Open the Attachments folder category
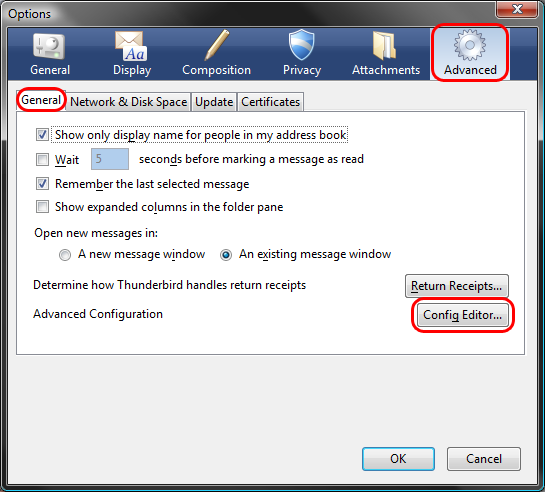The height and width of the screenshot is (492, 545). click(386, 55)
